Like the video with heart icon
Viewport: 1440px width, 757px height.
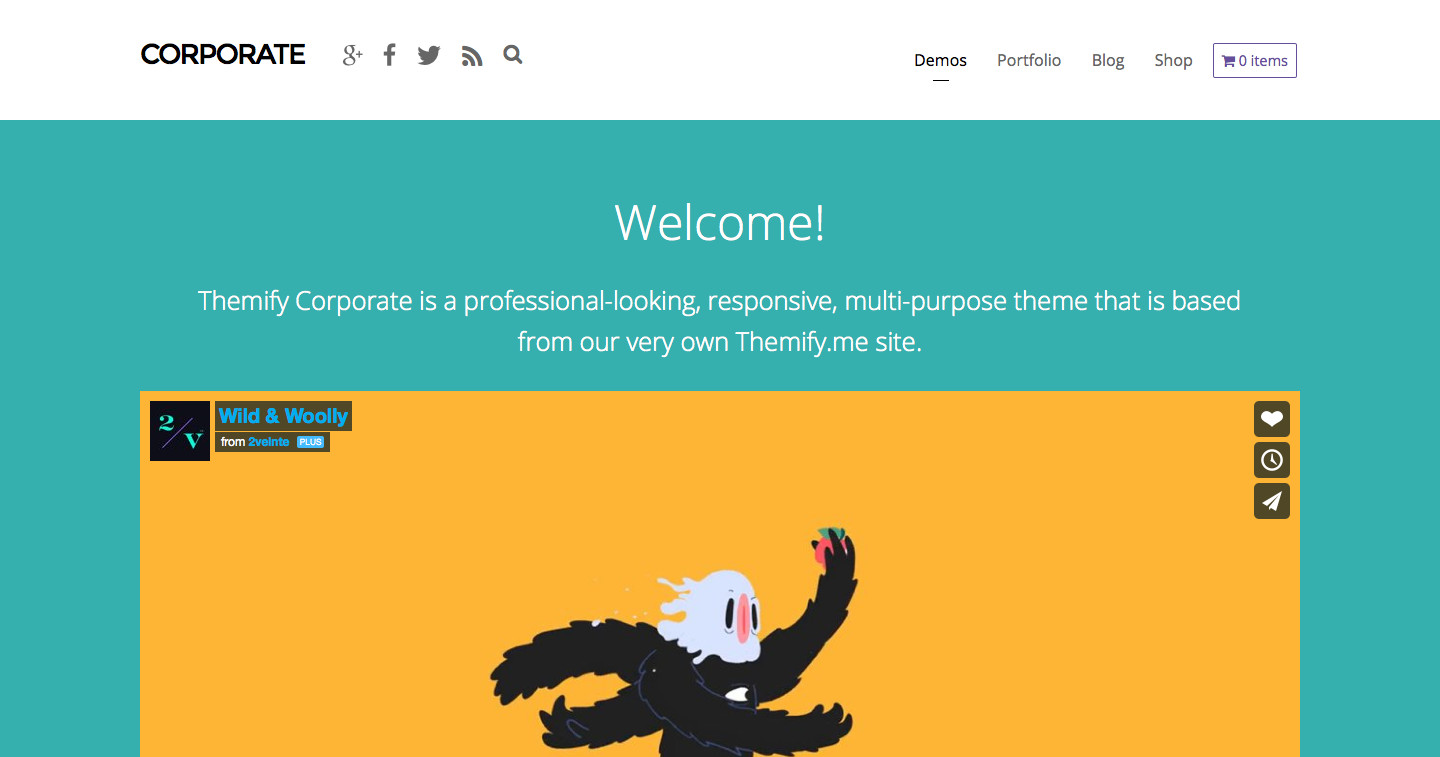tap(1272, 419)
